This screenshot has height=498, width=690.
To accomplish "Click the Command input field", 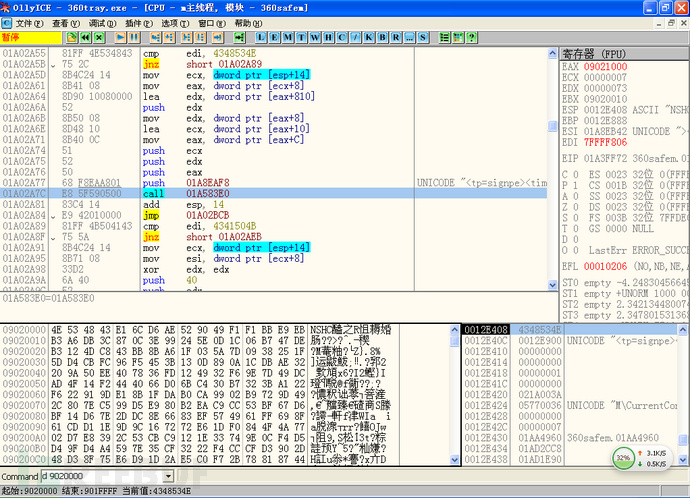I will point(102,476).
